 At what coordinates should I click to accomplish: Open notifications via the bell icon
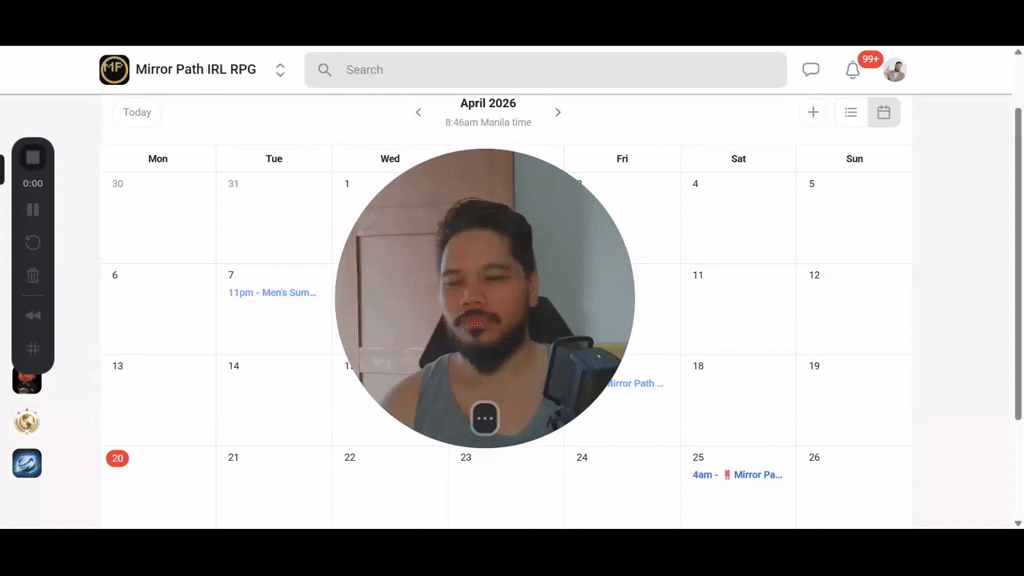click(x=853, y=70)
